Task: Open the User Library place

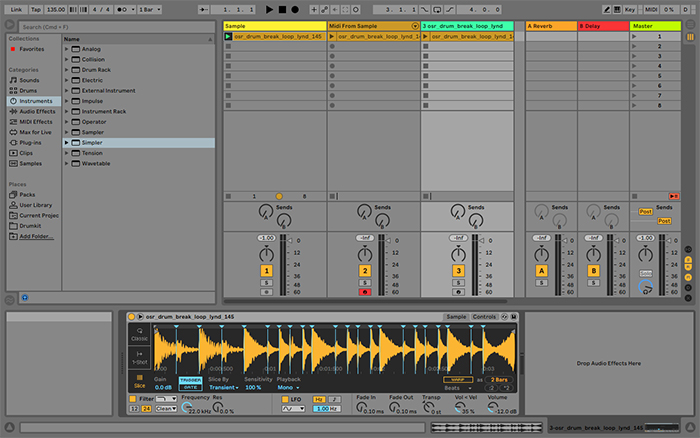Action: (35, 205)
